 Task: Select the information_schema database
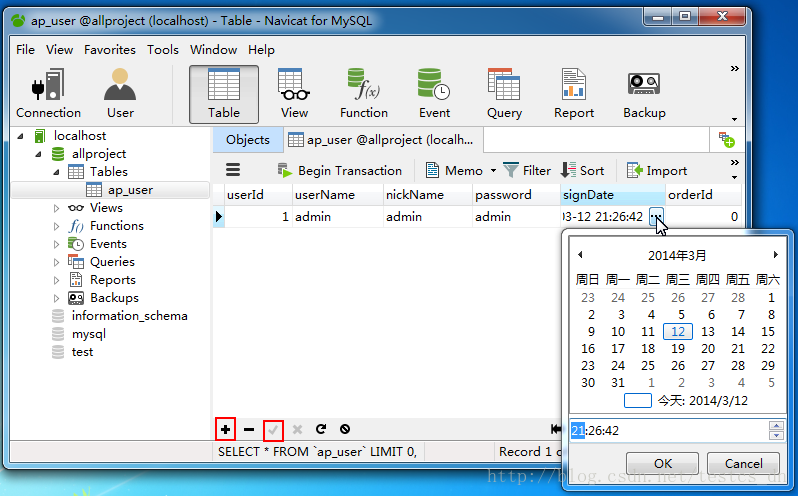(129, 316)
